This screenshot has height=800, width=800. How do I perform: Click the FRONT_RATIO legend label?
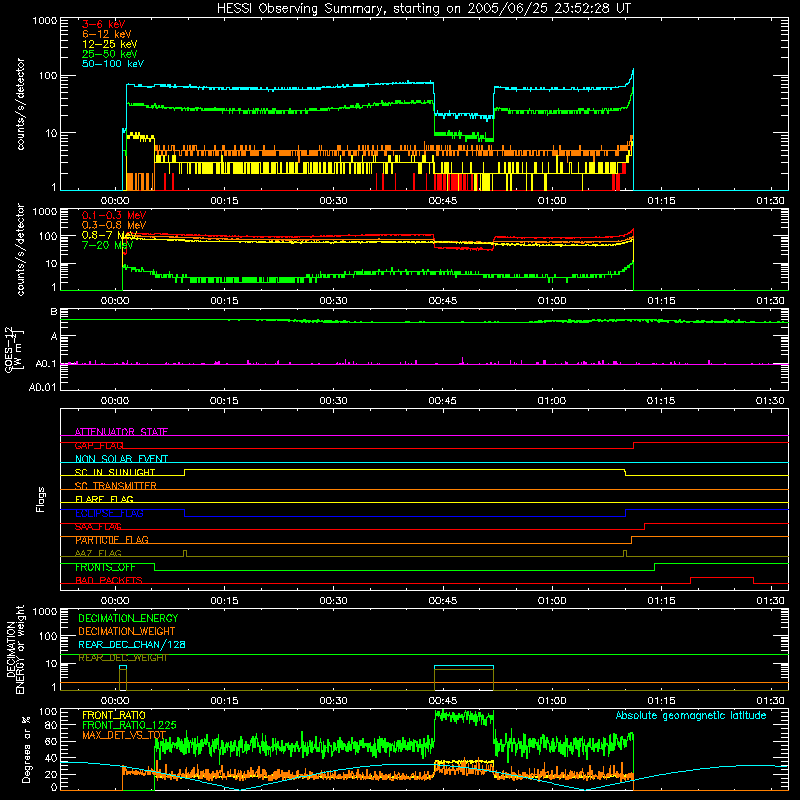tap(114, 715)
